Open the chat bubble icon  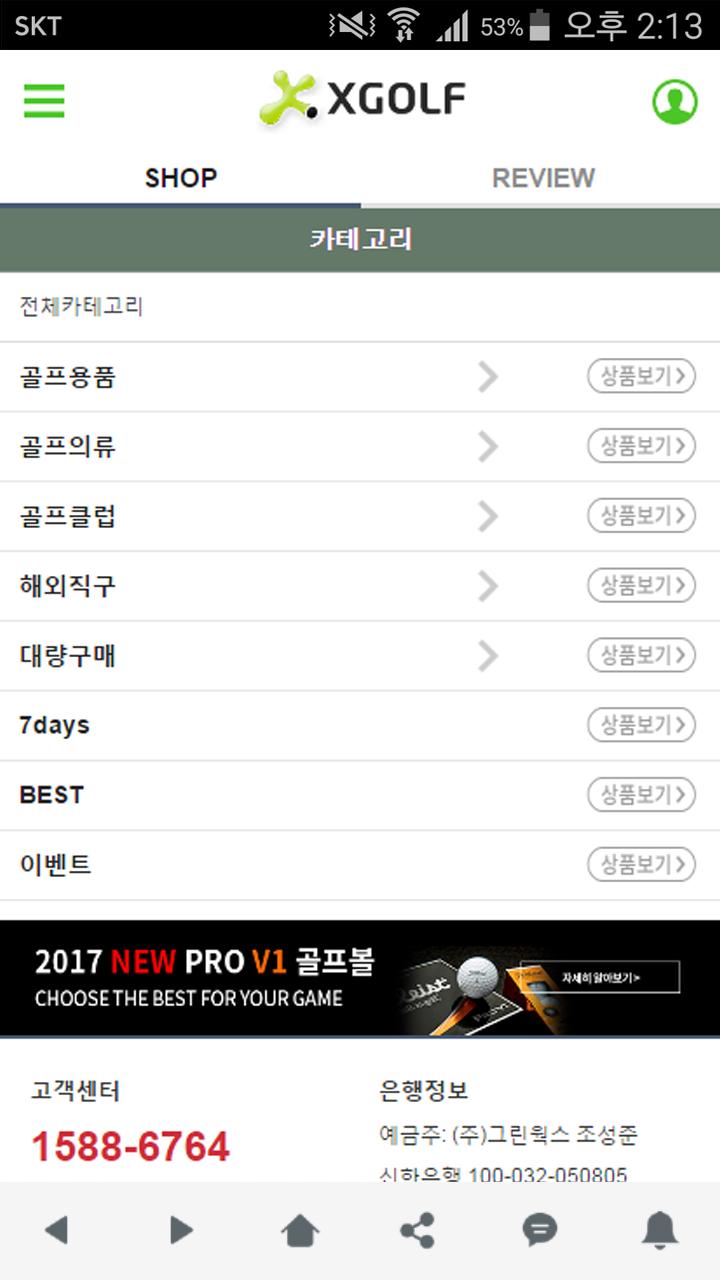tap(540, 1230)
